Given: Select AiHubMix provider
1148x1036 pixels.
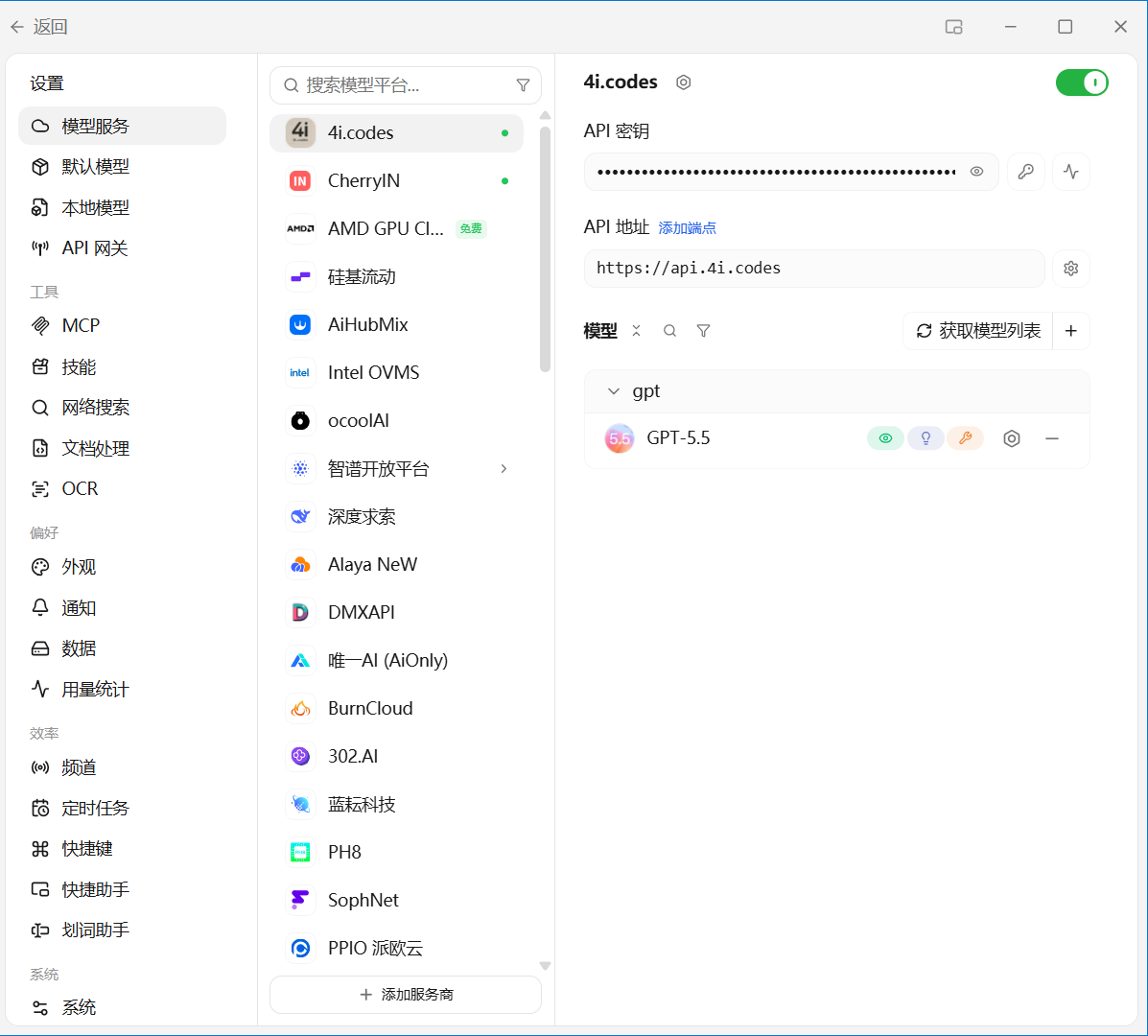Looking at the screenshot, I should click(x=396, y=324).
